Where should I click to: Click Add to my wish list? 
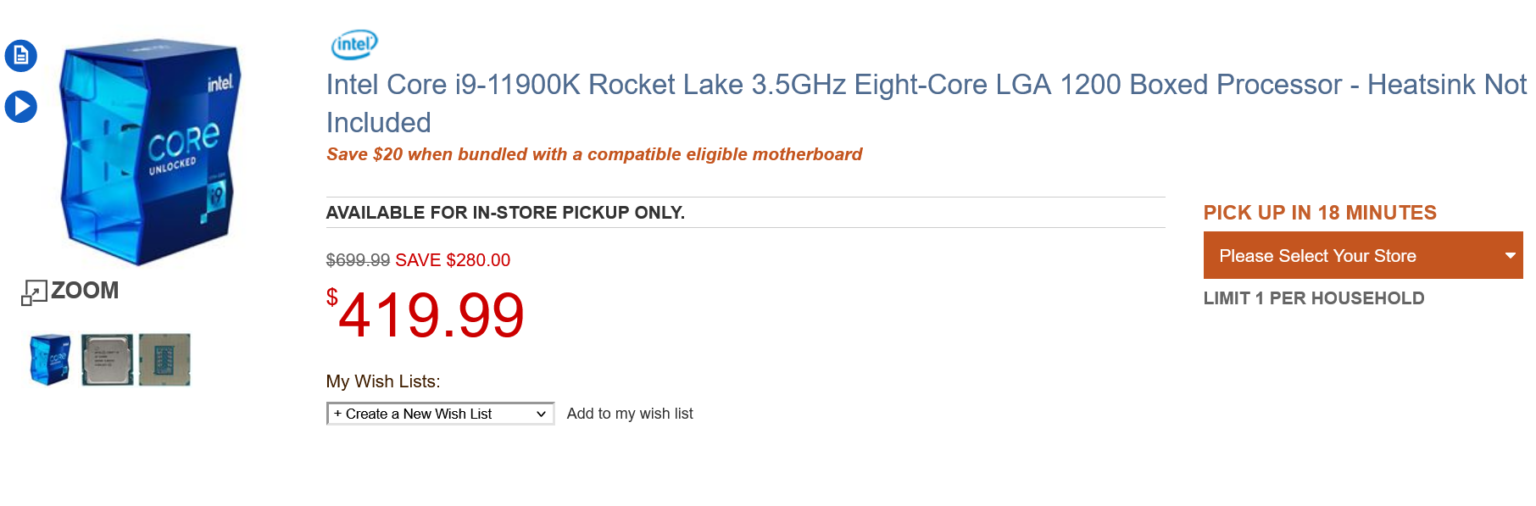point(630,414)
